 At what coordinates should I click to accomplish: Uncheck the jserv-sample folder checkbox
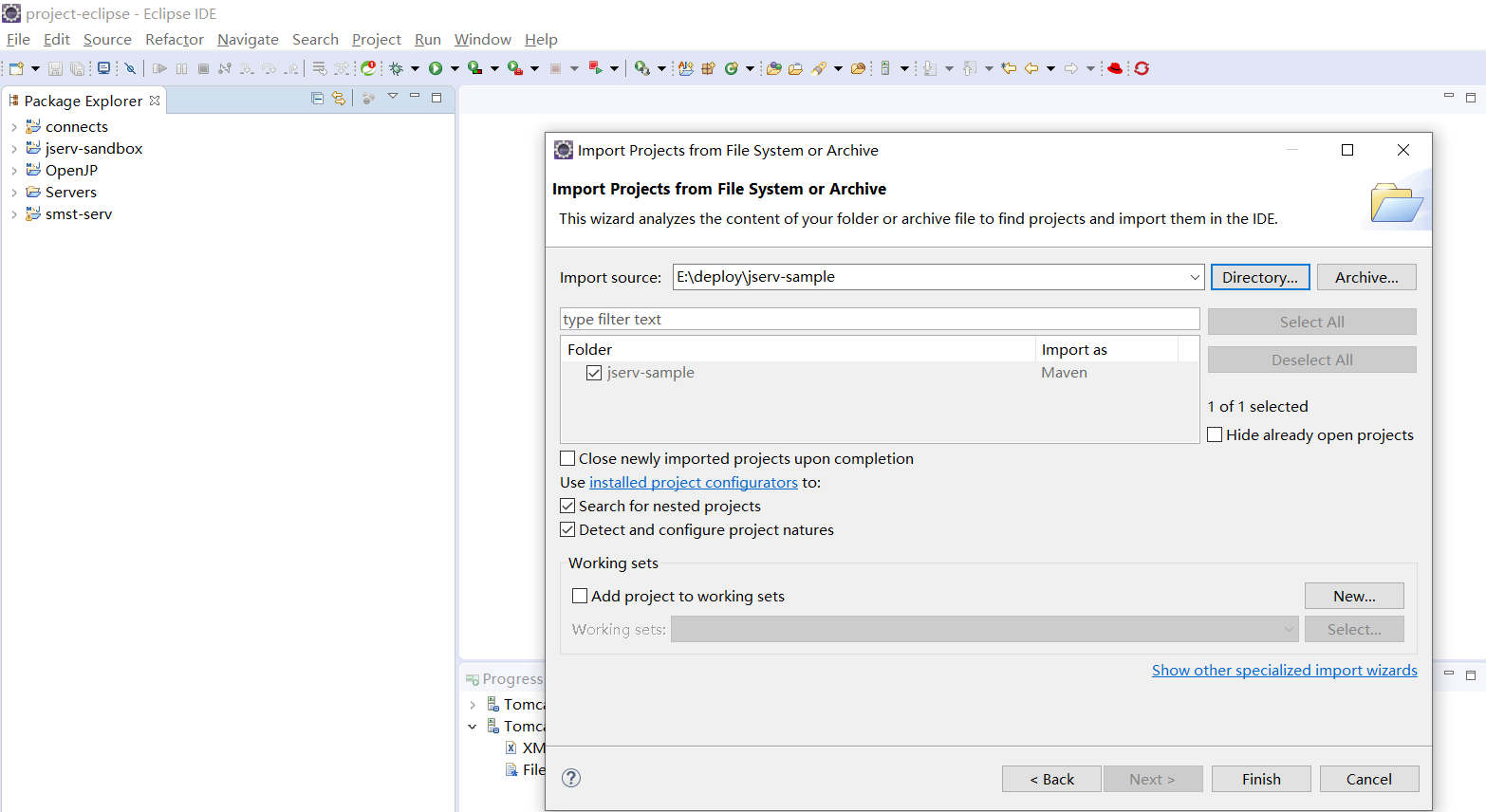click(x=594, y=373)
